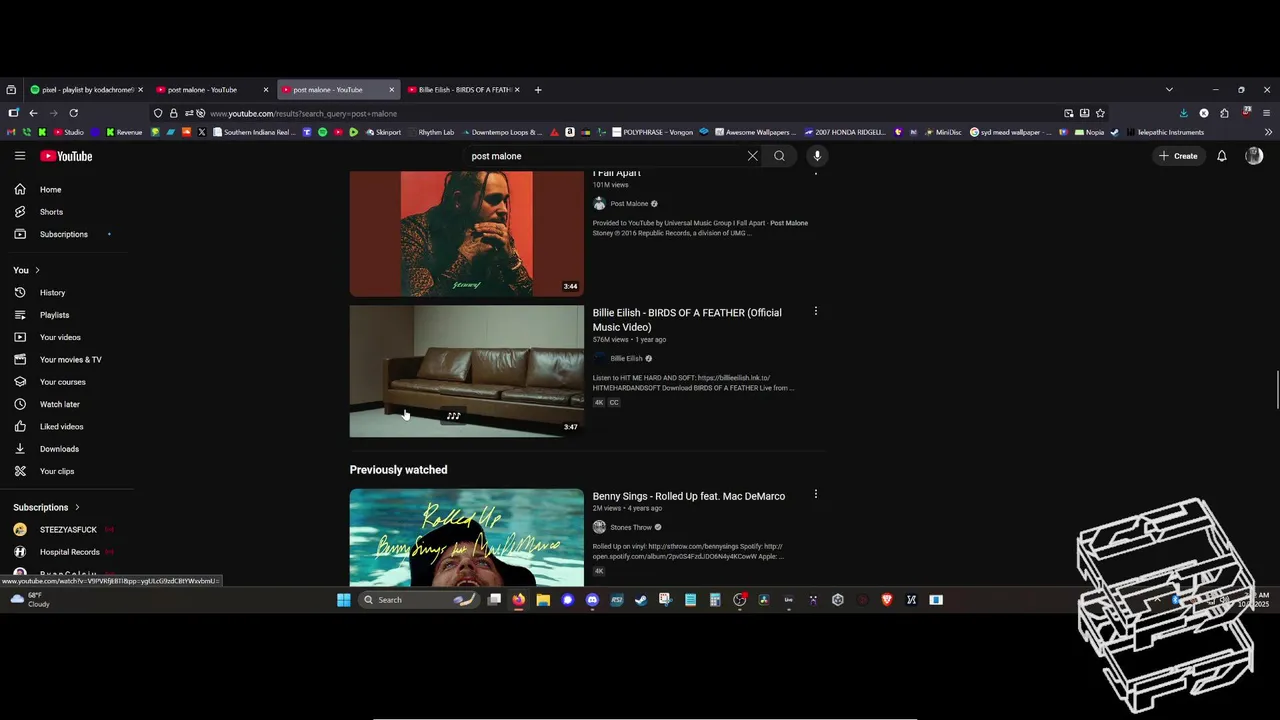Open the Create upload menu
This screenshot has width=1280, height=720.
1178,156
